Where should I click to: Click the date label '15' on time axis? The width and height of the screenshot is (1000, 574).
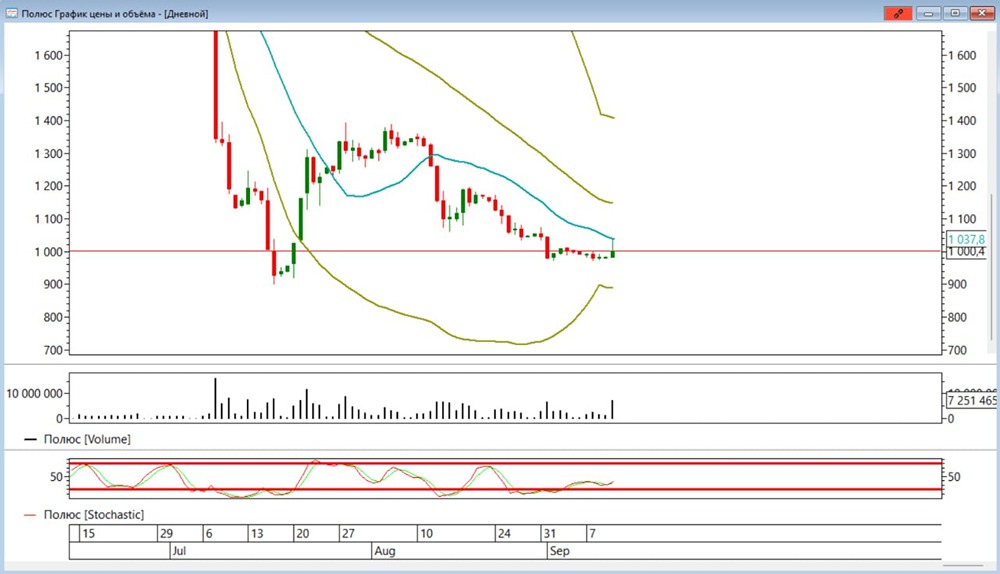(x=89, y=533)
